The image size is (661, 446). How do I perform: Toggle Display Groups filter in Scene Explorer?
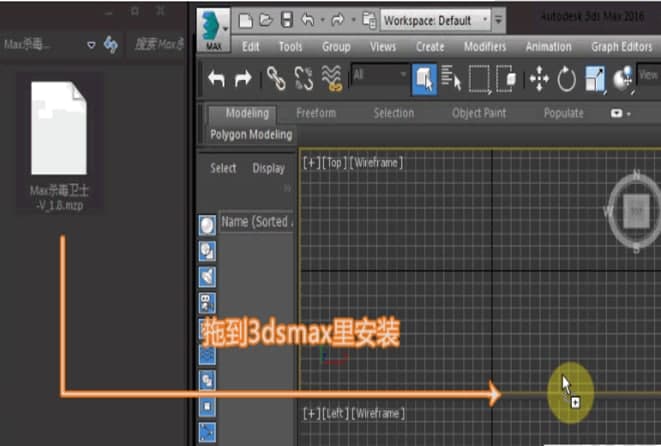coord(207,381)
